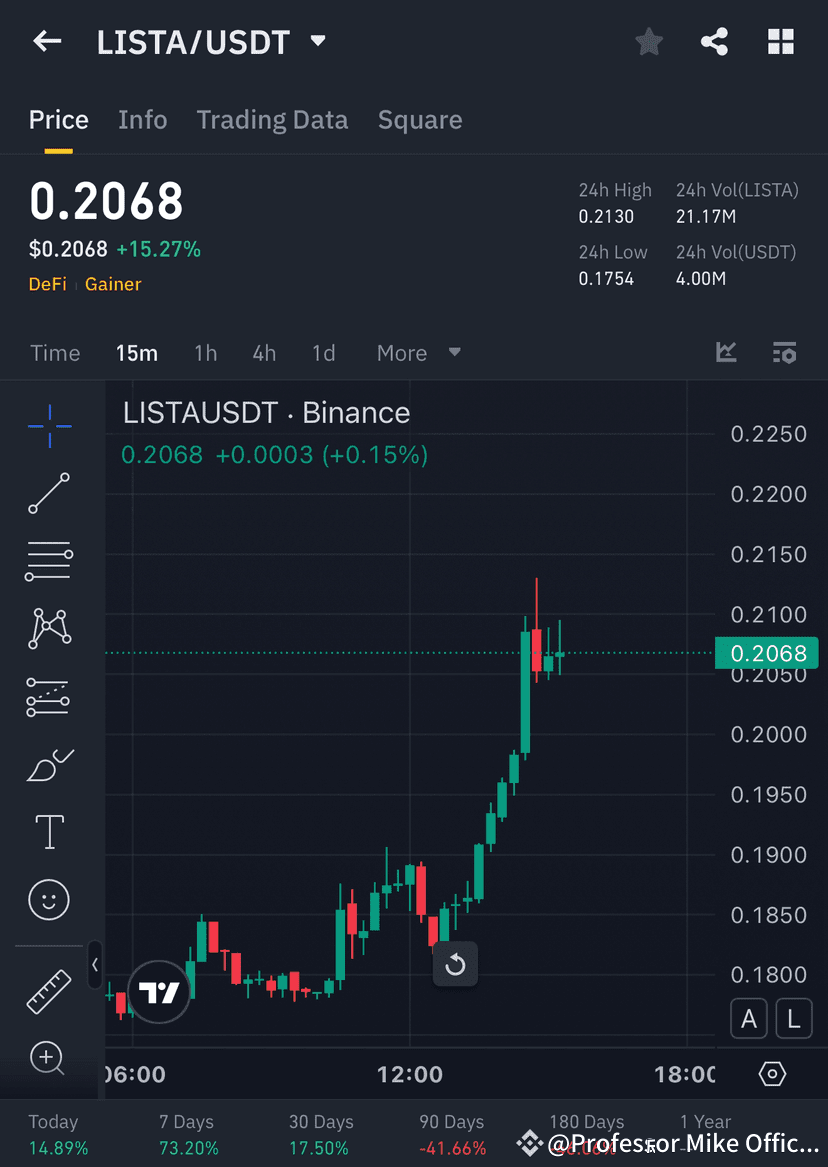Viewport: 828px width, 1167px height.
Task: Open the DeFi category link
Action: [x=47, y=284]
